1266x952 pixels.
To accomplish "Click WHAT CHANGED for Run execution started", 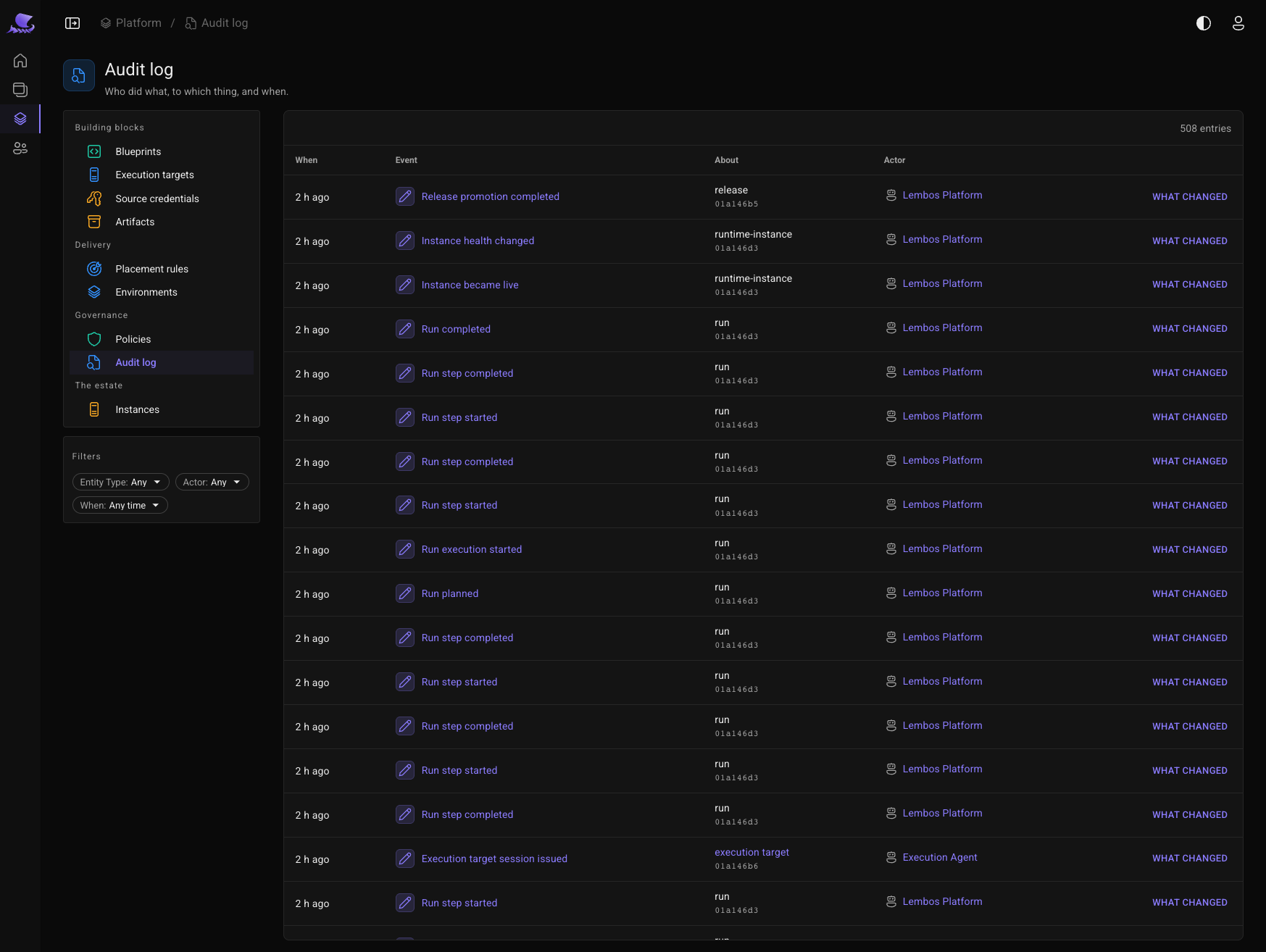I will [1190, 549].
